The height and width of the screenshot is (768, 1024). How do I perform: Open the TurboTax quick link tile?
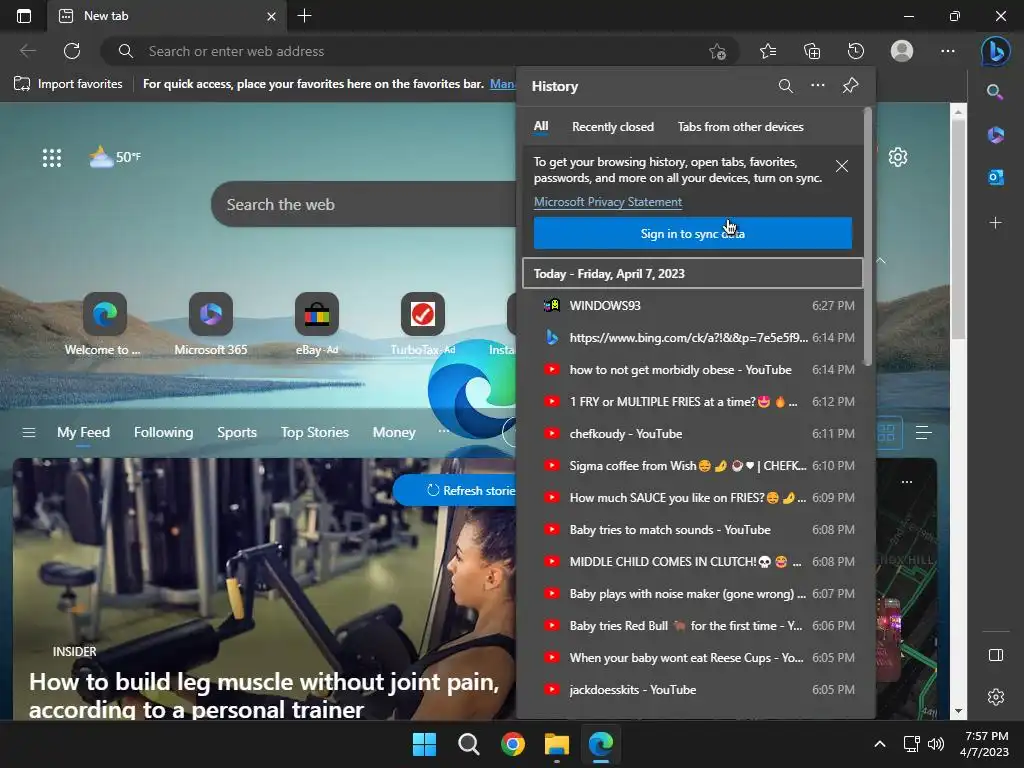[x=423, y=325]
